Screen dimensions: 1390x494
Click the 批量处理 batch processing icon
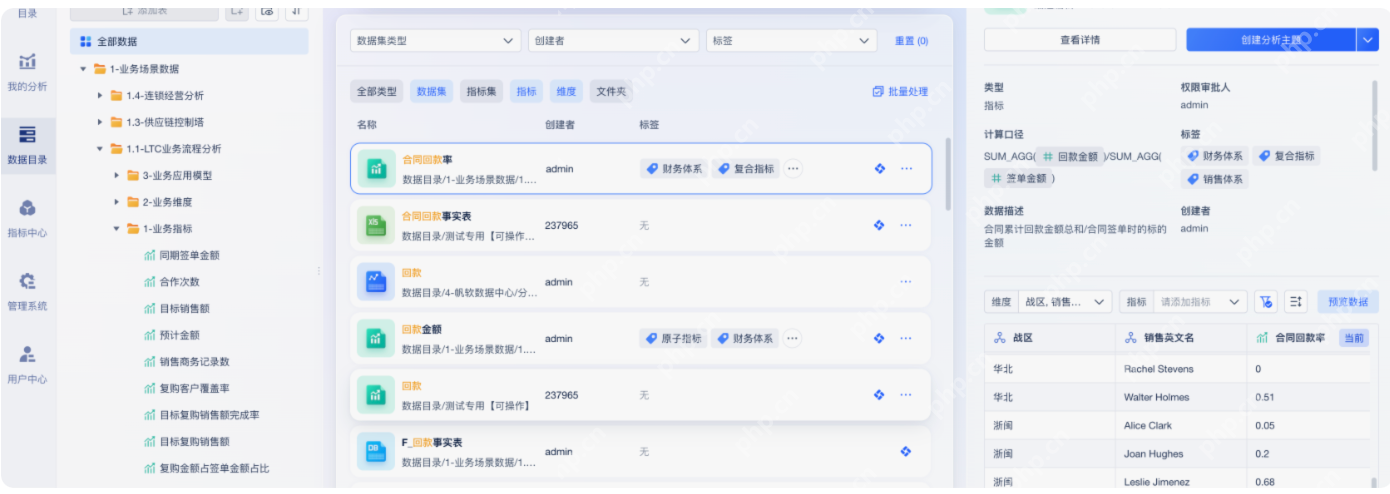point(878,91)
